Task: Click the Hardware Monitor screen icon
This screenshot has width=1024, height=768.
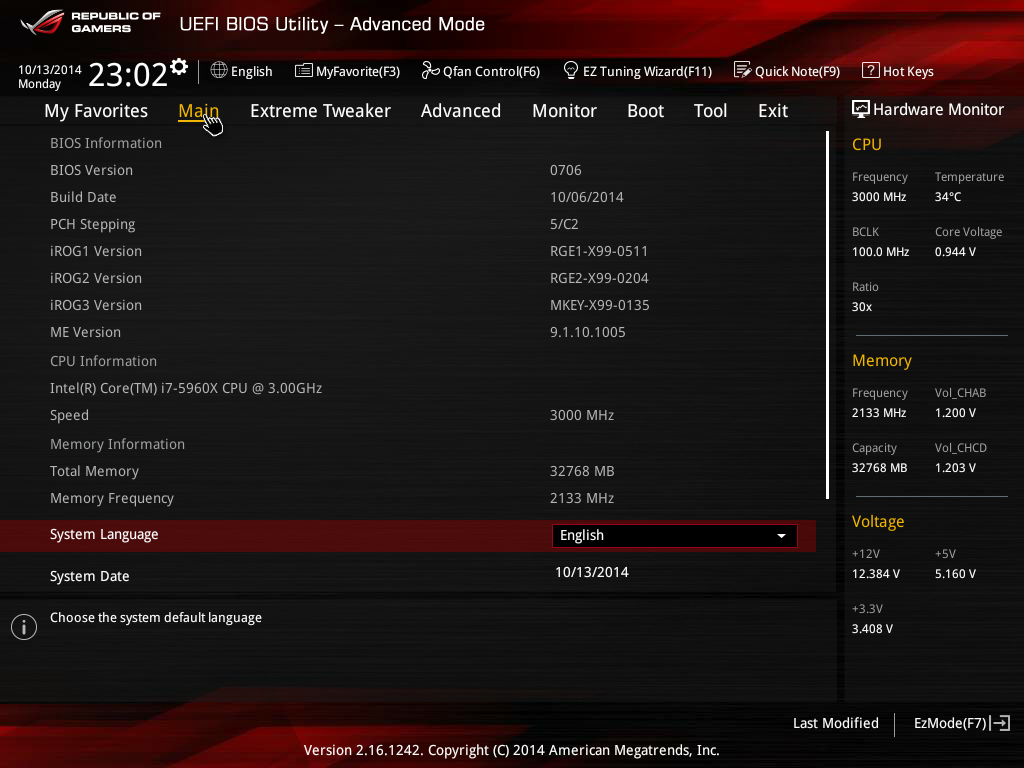Action: (x=861, y=109)
